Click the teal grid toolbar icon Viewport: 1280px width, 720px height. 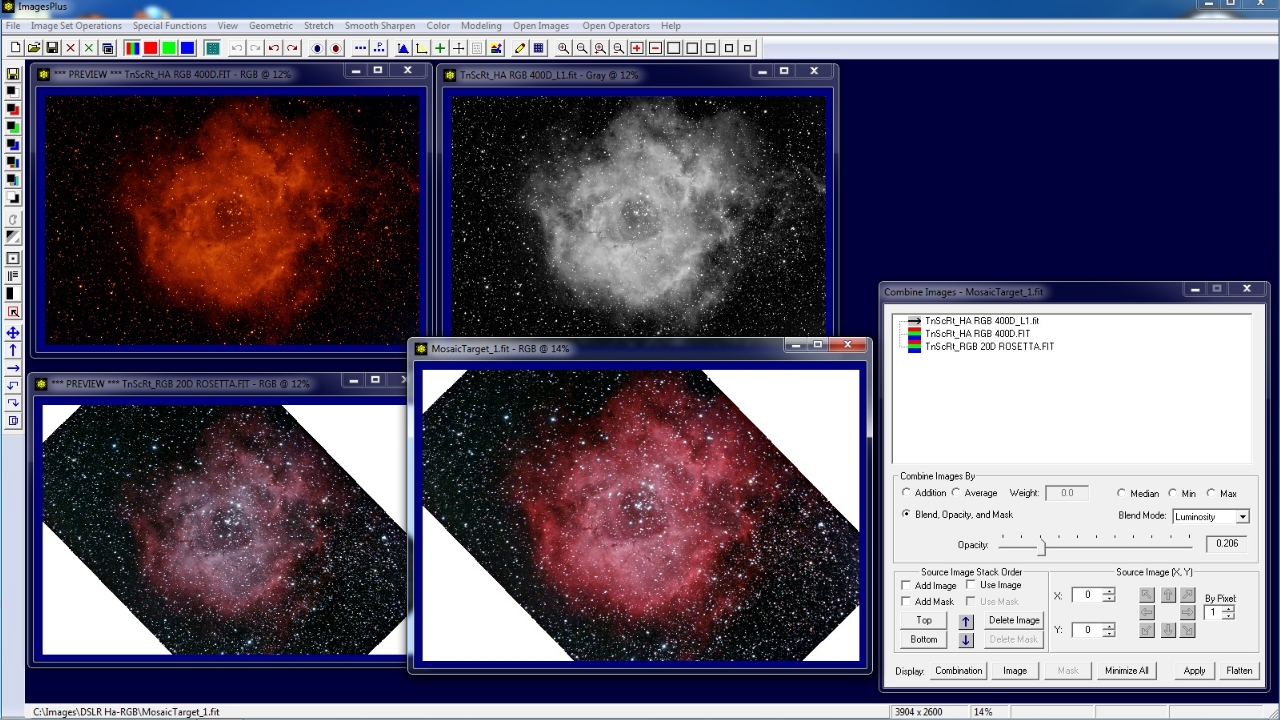[x=212, y=48]
